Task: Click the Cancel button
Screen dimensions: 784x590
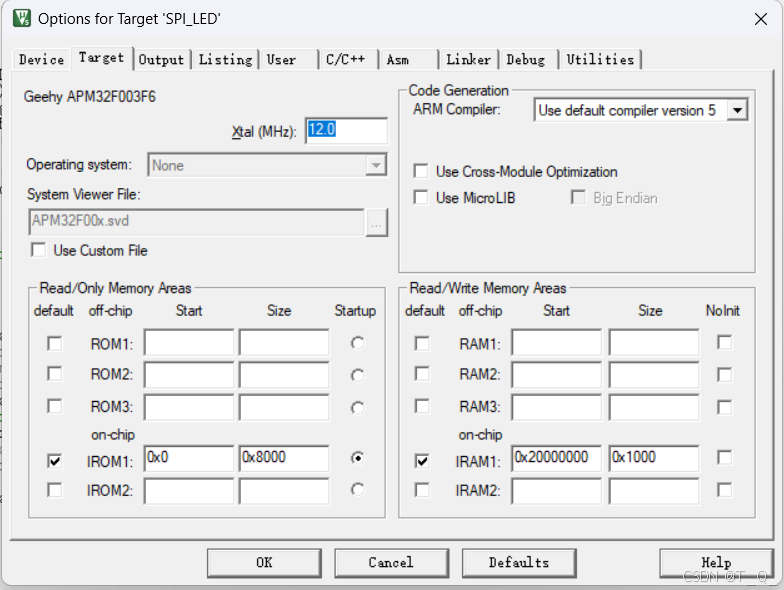Action: click(x=391, y=563)
